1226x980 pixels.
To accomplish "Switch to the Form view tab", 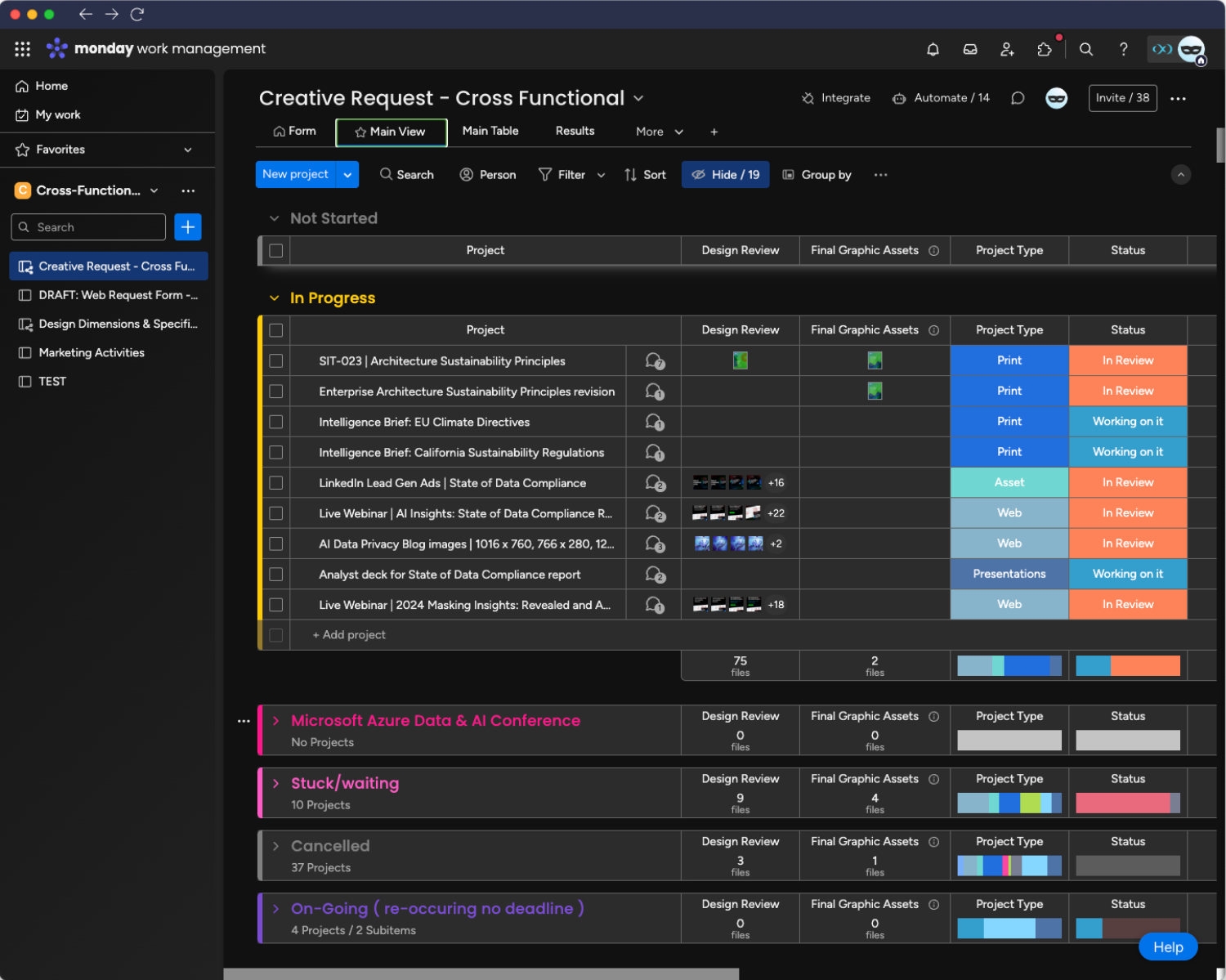I will (x=294, y=132).
